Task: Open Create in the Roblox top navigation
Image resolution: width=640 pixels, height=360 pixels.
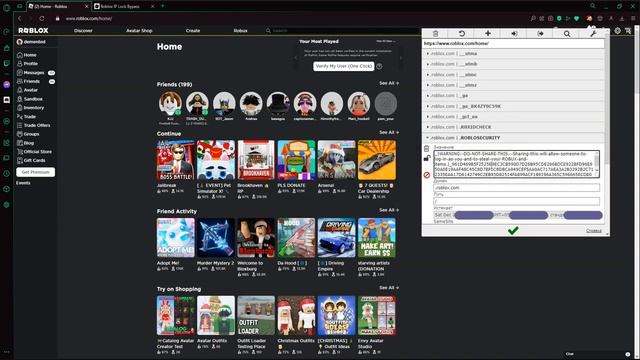Action: click(193, 31)
